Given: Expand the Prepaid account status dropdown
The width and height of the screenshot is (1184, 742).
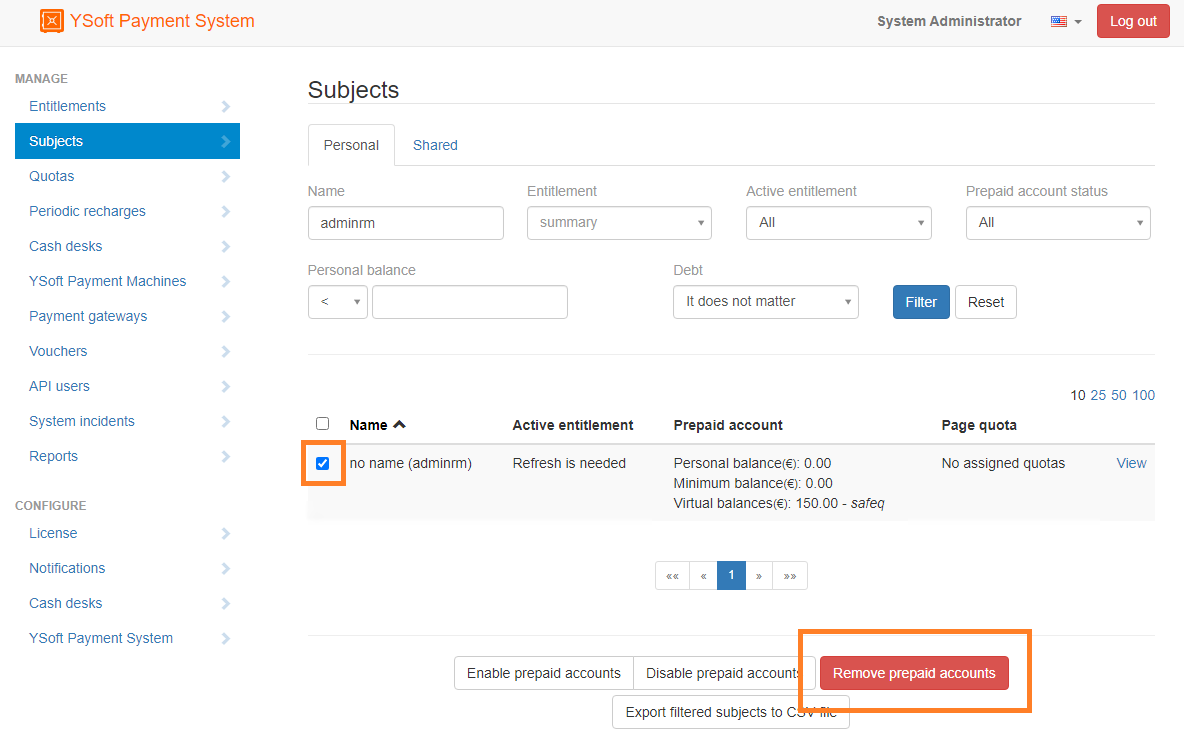Looking at the screenshot, I should click(1057, 223).
